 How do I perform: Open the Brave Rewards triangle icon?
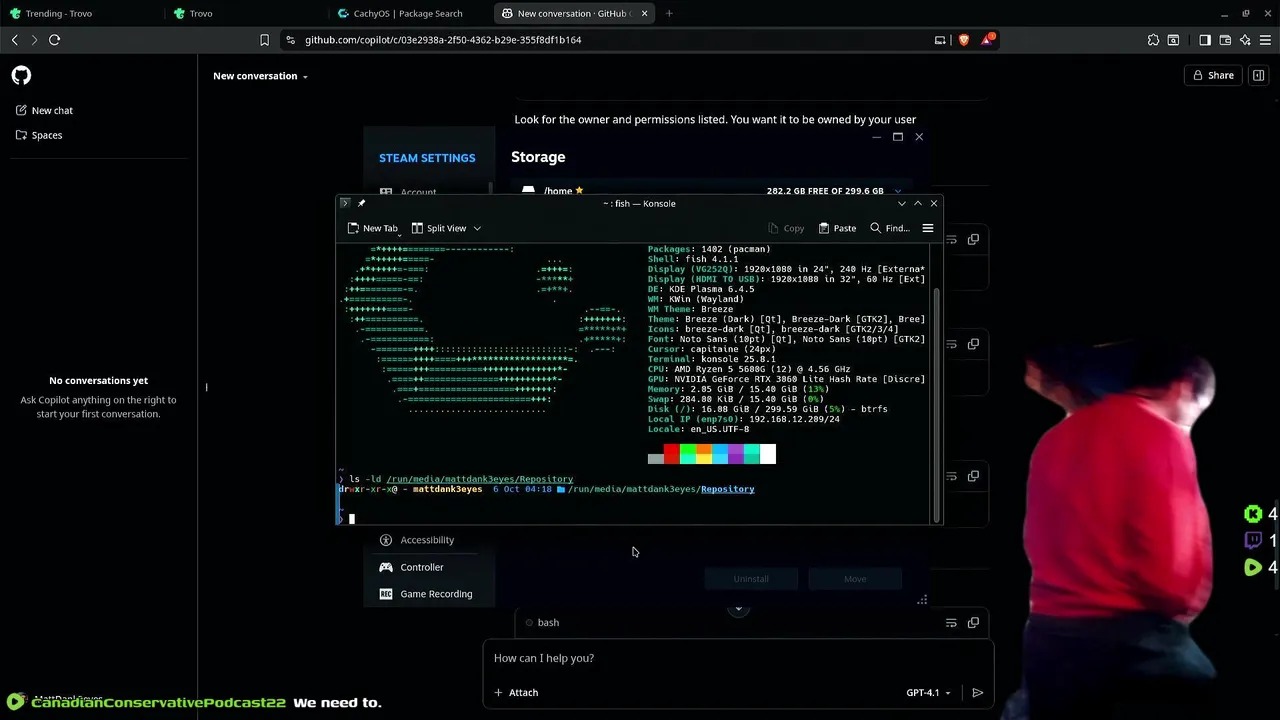point(988,40)
